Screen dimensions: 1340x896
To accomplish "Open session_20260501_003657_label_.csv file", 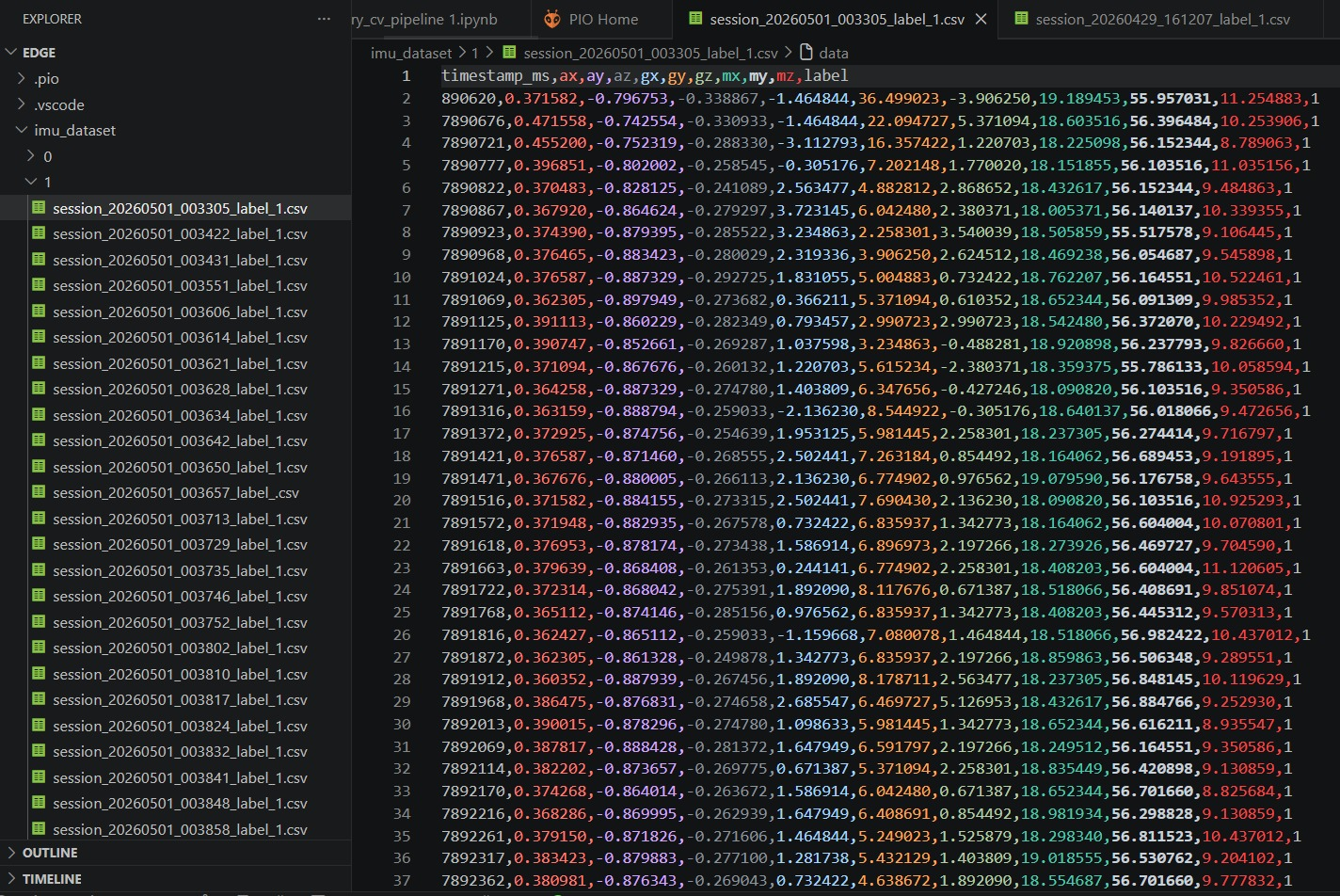I will pos(175,493).
